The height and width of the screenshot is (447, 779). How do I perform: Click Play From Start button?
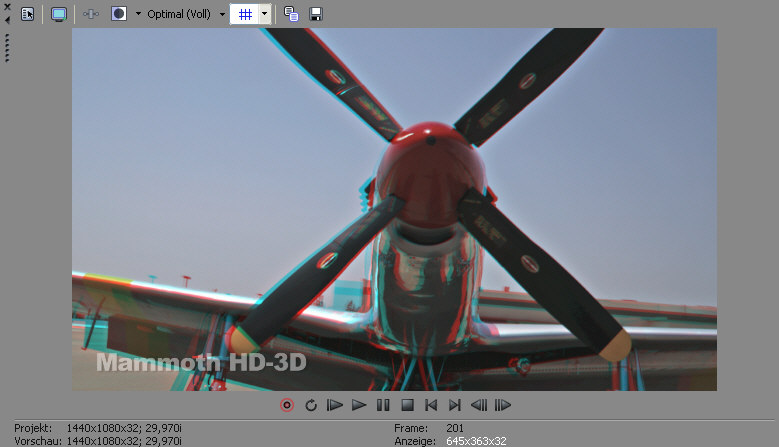click(x=335, y=405)
